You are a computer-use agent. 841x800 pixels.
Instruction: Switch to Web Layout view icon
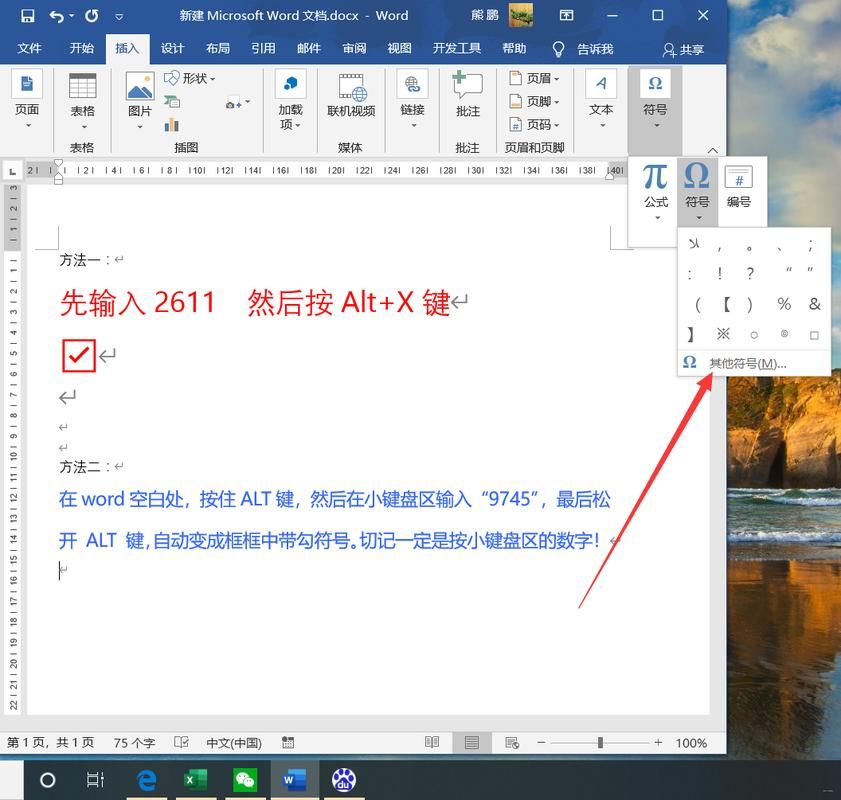(512, 742)
